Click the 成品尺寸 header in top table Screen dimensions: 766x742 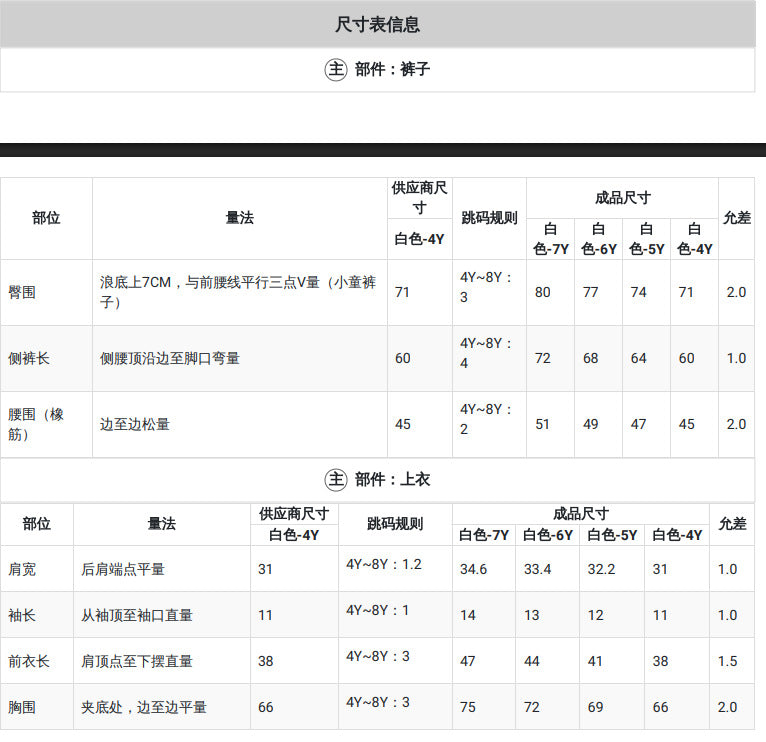[580, 514]
